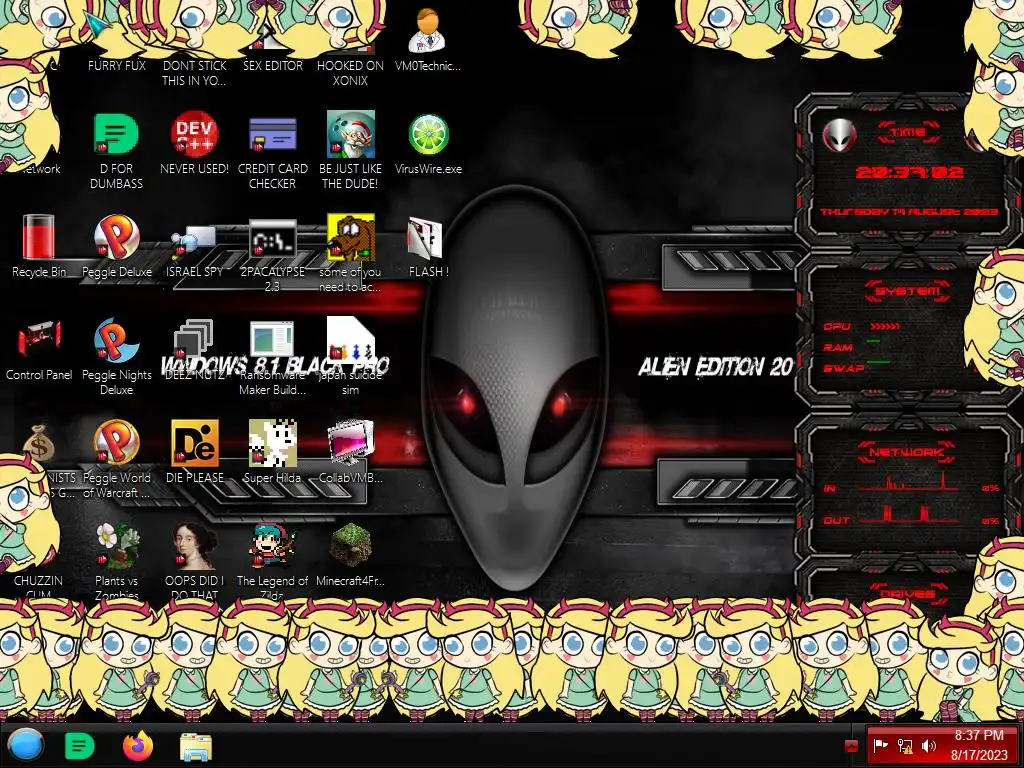Image resolution: width=1024 pixels, height=768 pixels.
Task: Select the money bag desktop icon
Action: click(39, 443)
